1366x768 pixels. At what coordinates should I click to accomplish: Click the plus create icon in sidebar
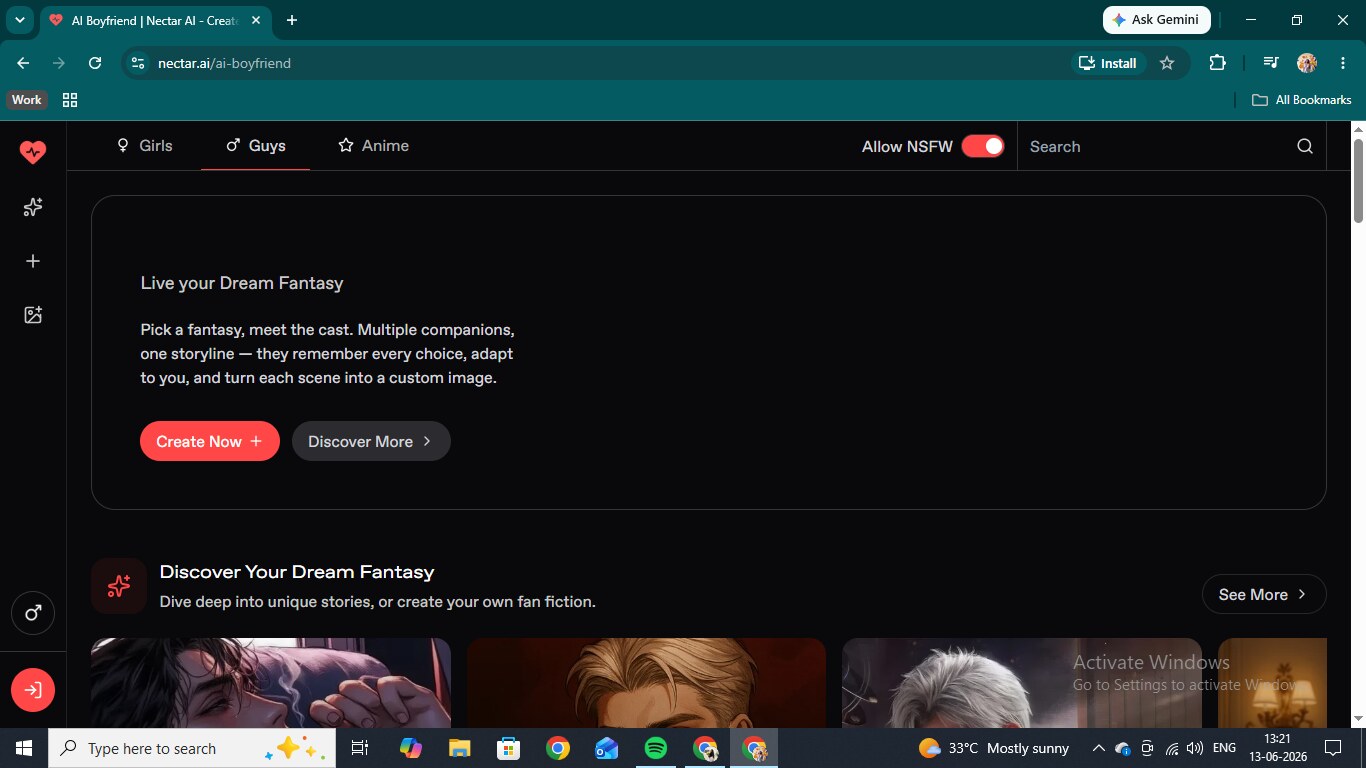33,261
